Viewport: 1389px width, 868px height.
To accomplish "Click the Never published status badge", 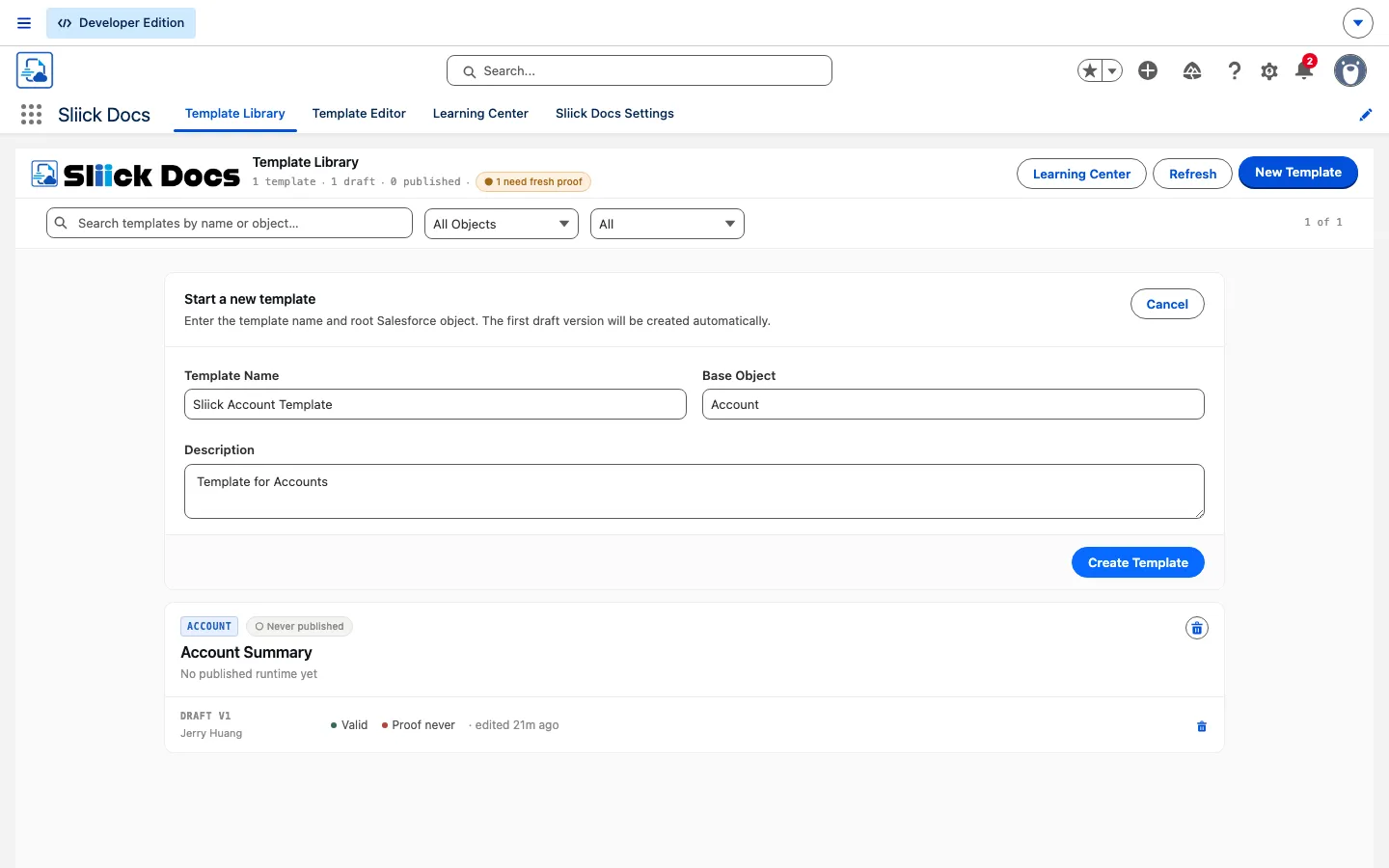I will [300, 626].
